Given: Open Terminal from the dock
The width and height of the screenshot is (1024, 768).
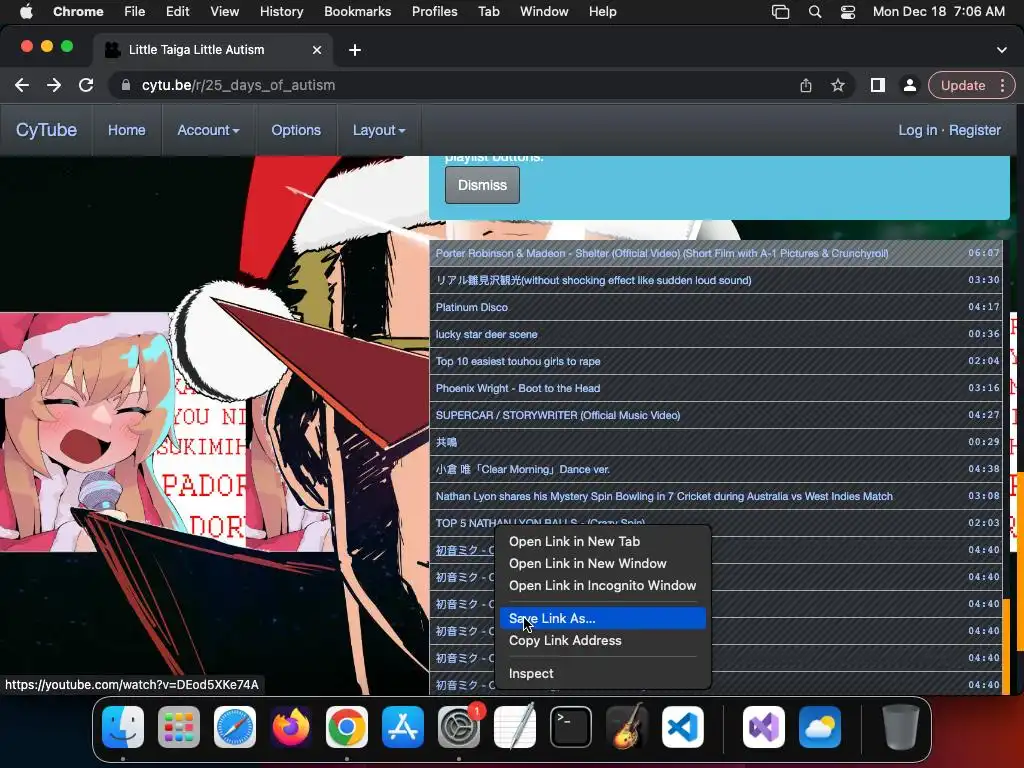Looking at the screenshot, I should coord(571,727).
